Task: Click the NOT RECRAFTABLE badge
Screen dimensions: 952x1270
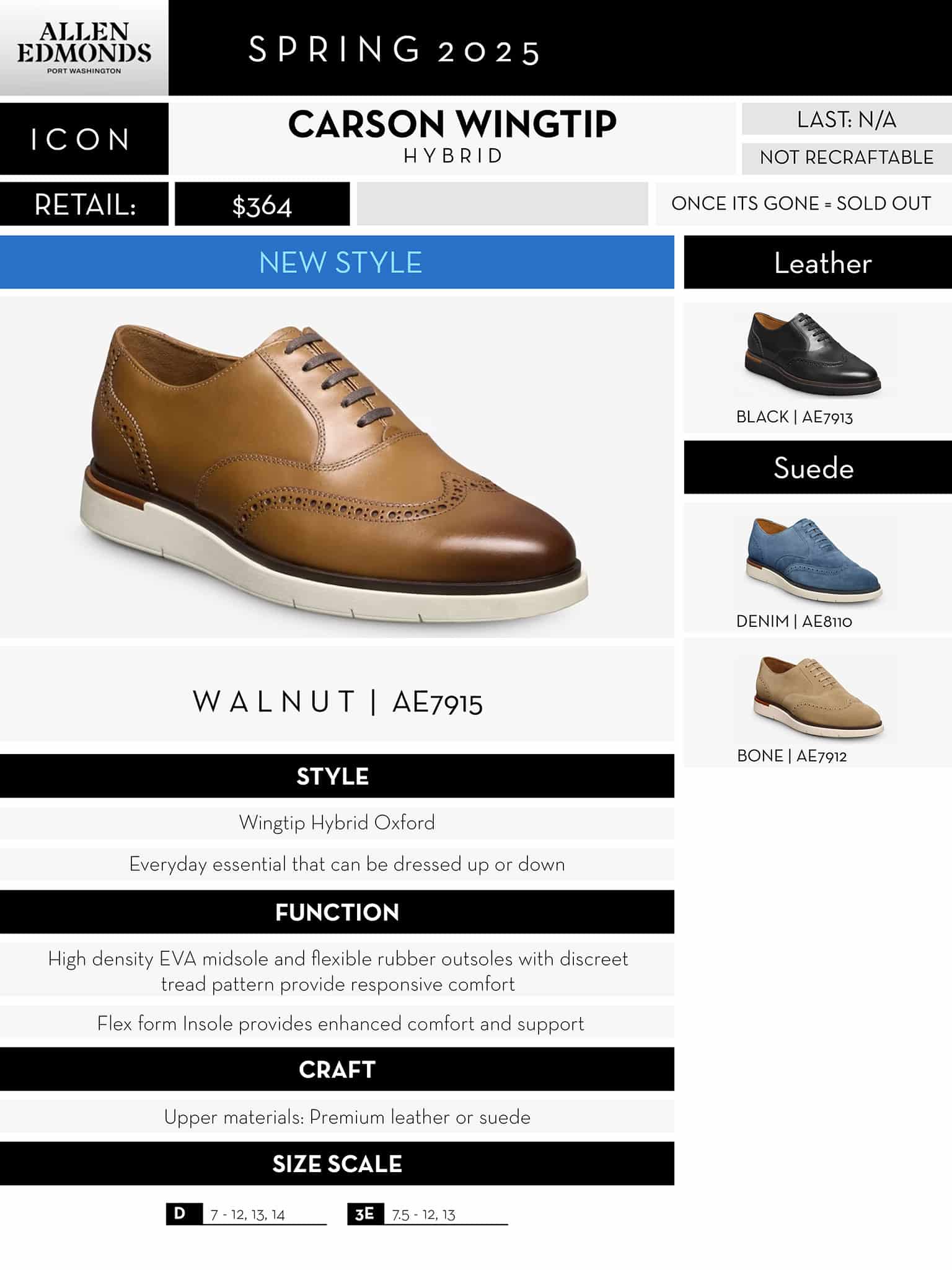Action: (x=847, y=158)
